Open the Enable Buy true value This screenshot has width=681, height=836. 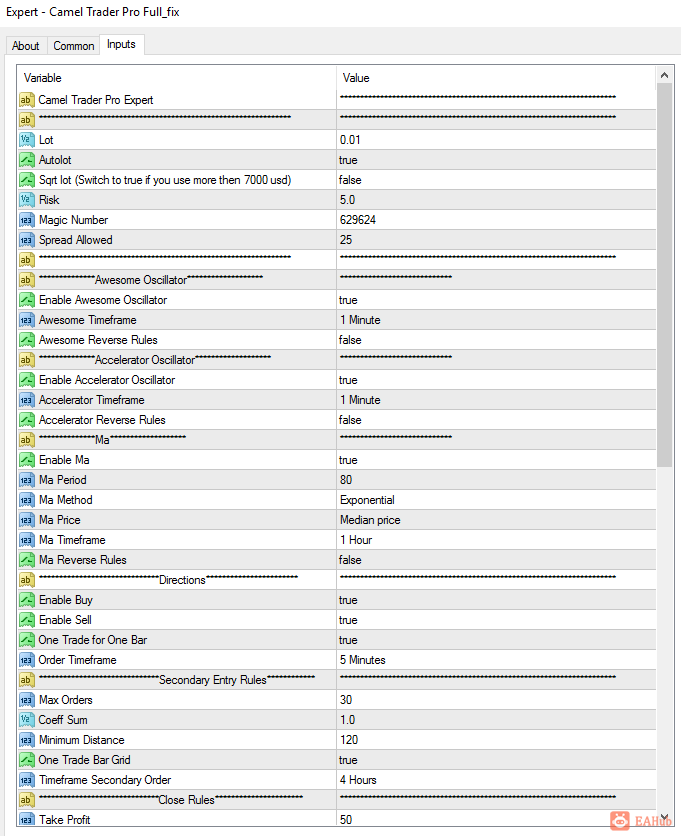496,600
